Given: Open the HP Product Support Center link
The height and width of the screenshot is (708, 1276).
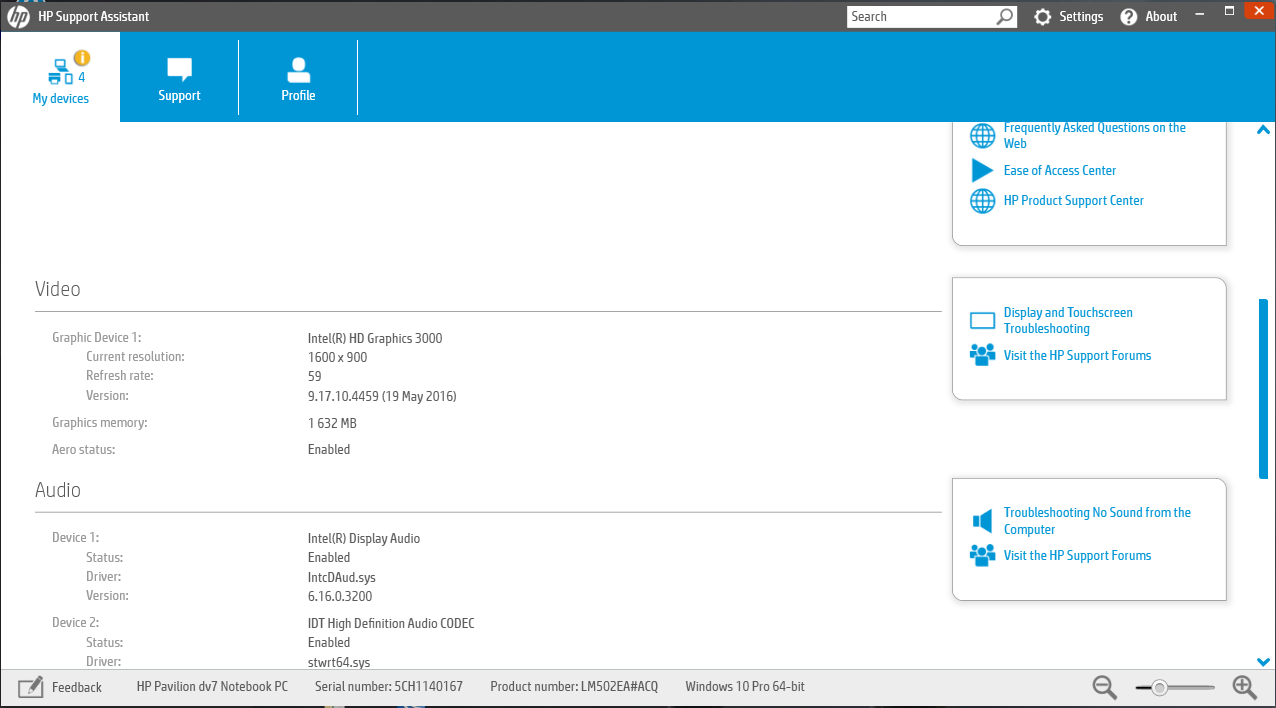Looking at the screenshot, I should point(1074,200).
